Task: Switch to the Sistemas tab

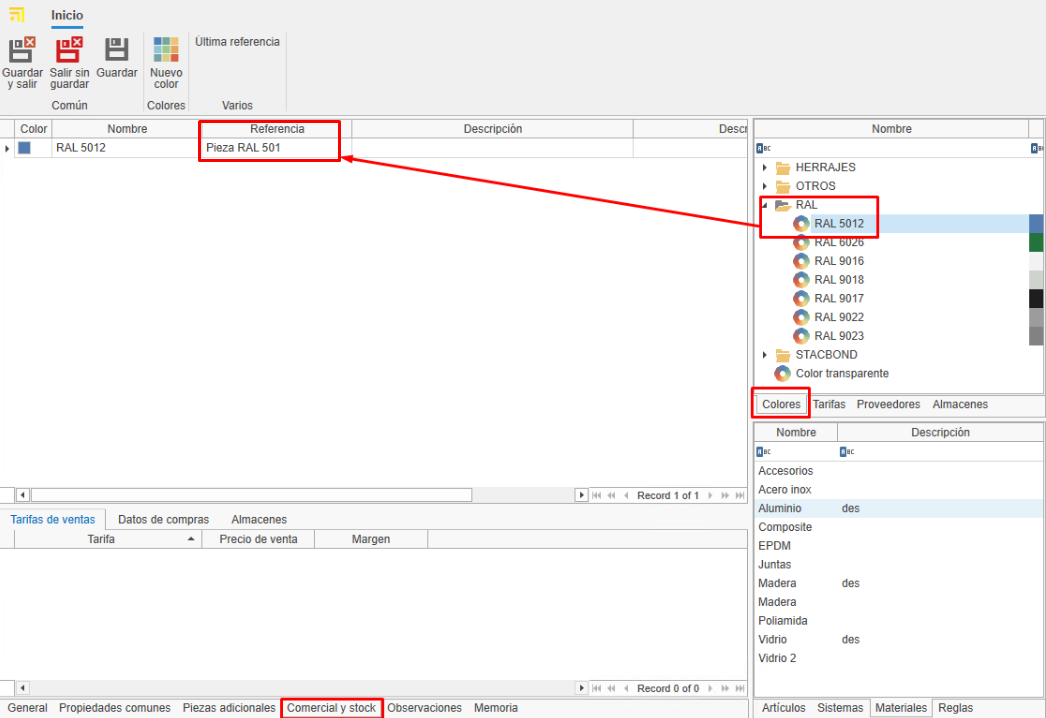Action: click(840, 708)
